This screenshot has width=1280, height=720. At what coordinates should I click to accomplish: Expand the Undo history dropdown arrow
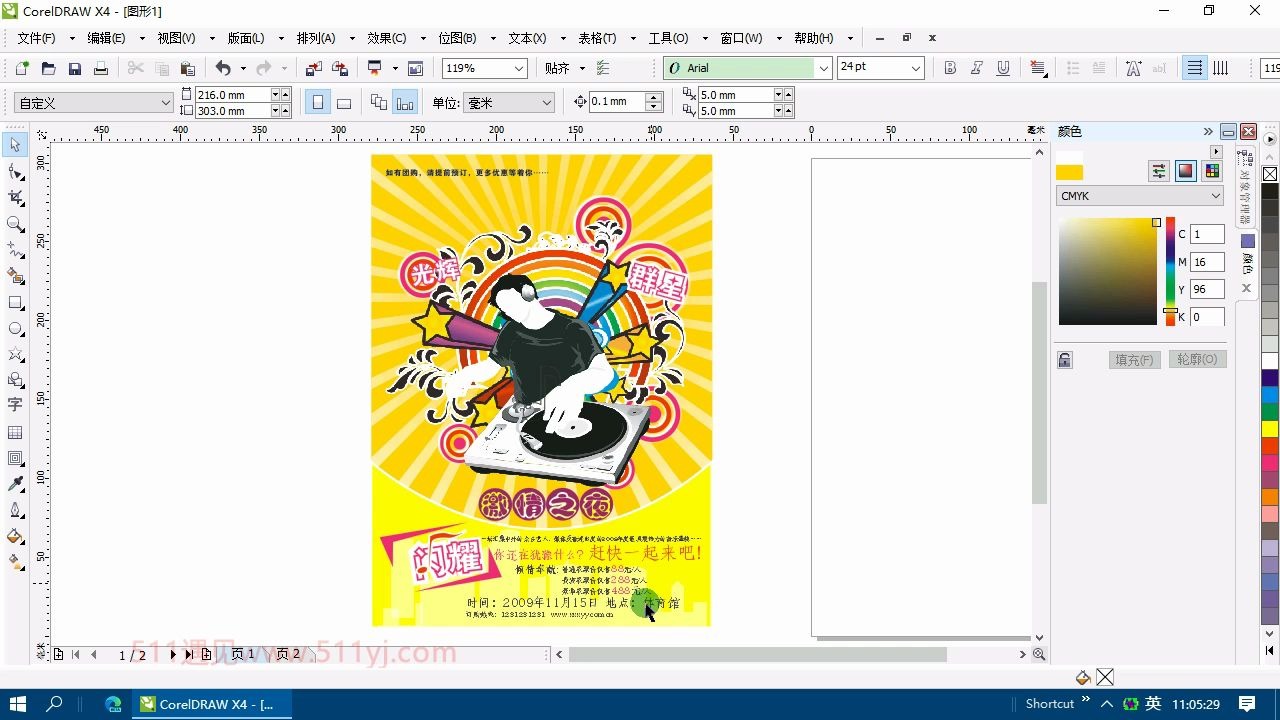coord(243,68)
